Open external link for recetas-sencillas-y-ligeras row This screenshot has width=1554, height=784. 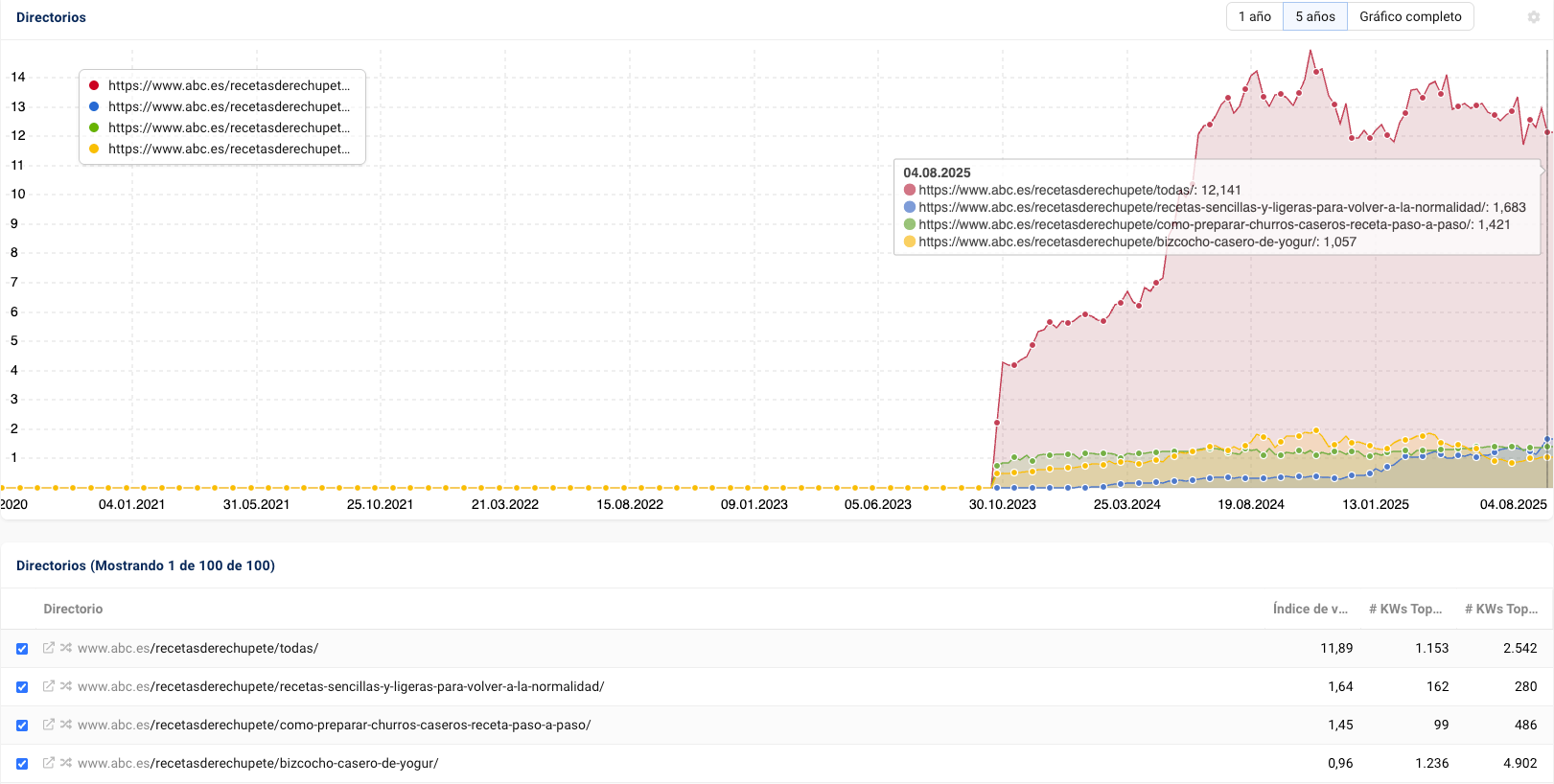tap(49, 686)
